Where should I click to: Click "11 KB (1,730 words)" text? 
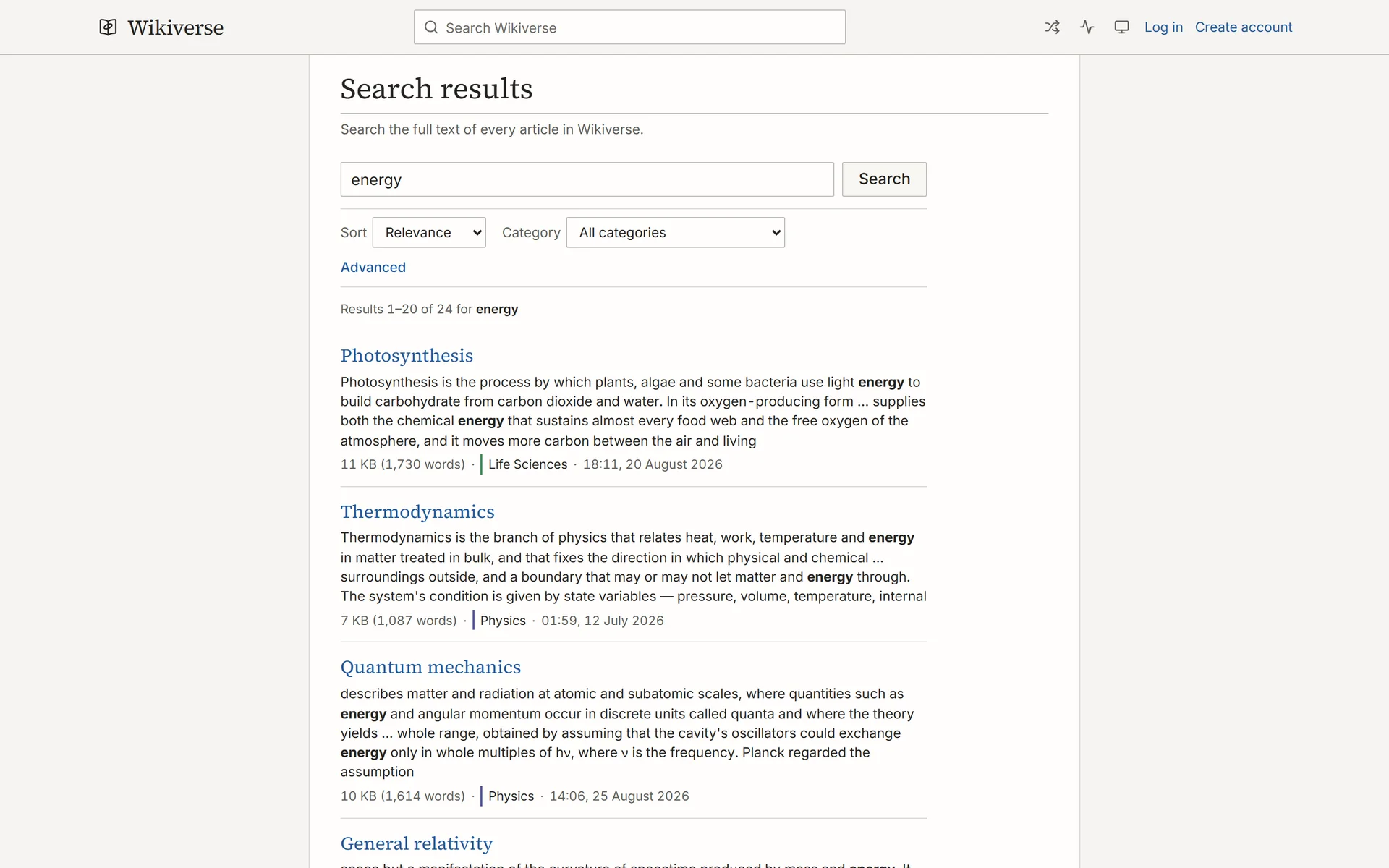[x=402, y=464]
